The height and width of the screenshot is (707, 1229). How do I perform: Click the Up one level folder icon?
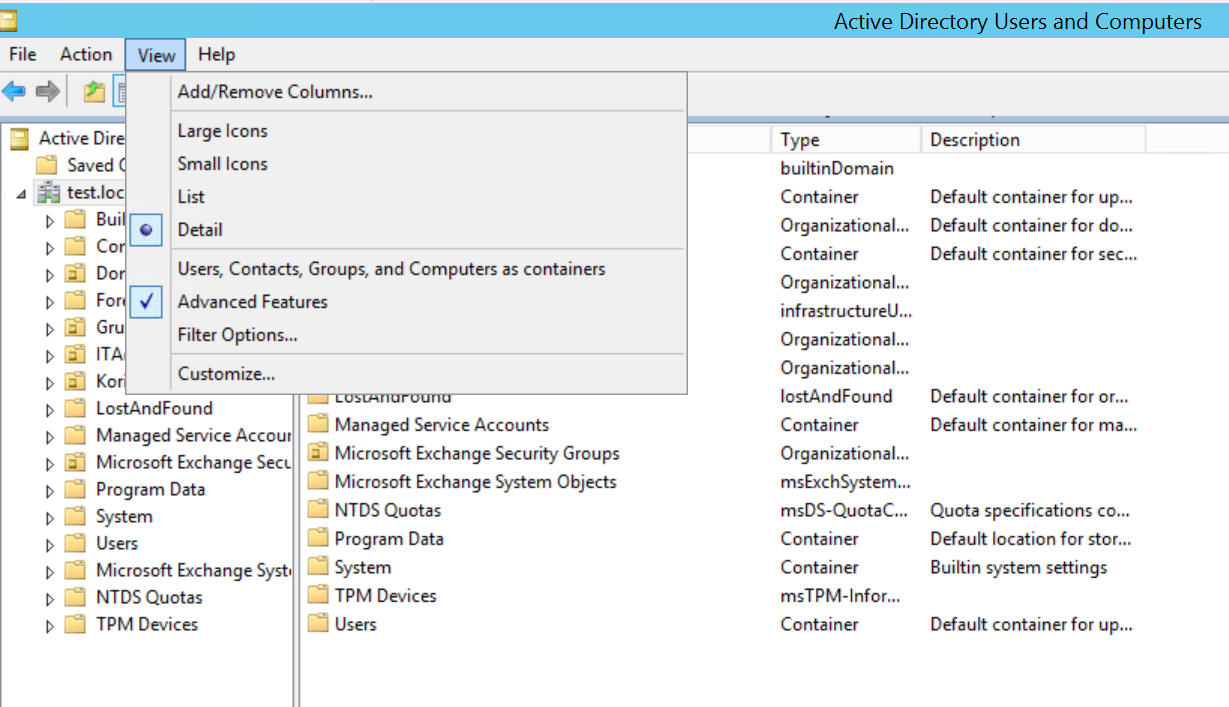[x=94, y=92]
